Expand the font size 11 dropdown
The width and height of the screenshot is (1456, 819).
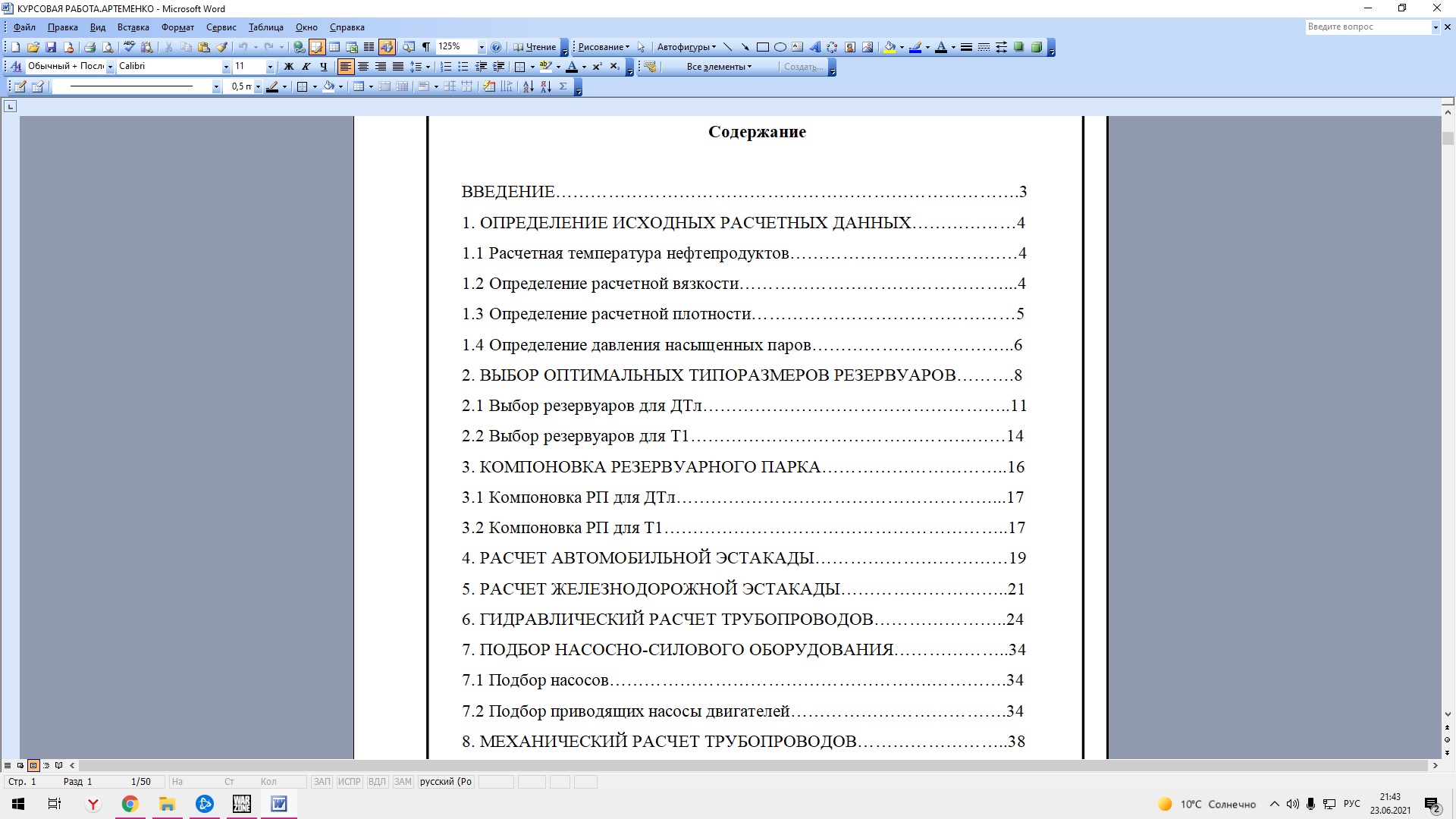pos(270,67)
